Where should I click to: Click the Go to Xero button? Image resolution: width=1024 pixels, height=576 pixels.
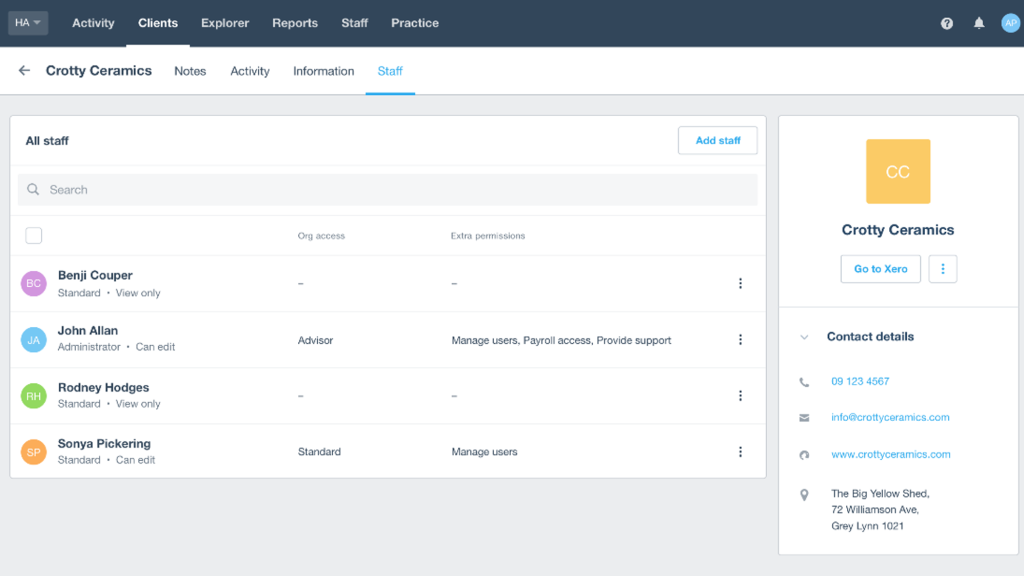coord(880,269)
